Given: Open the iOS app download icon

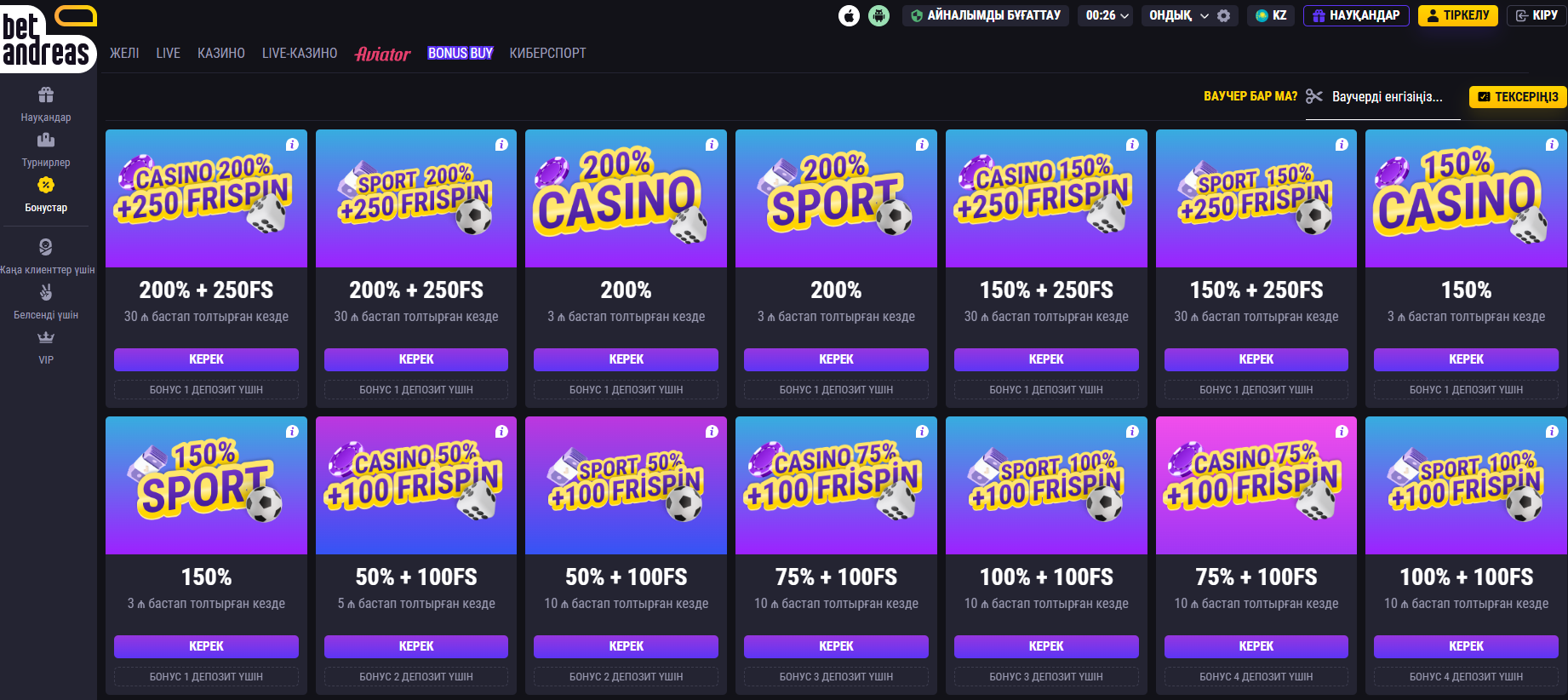Looking at the screenshot, I should [x=849, y=15].
